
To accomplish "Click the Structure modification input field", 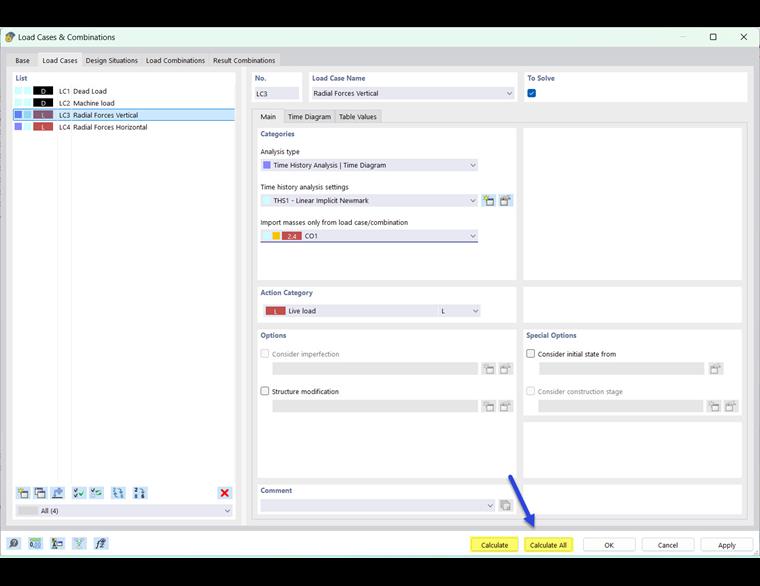I will (x=375, y=406).
